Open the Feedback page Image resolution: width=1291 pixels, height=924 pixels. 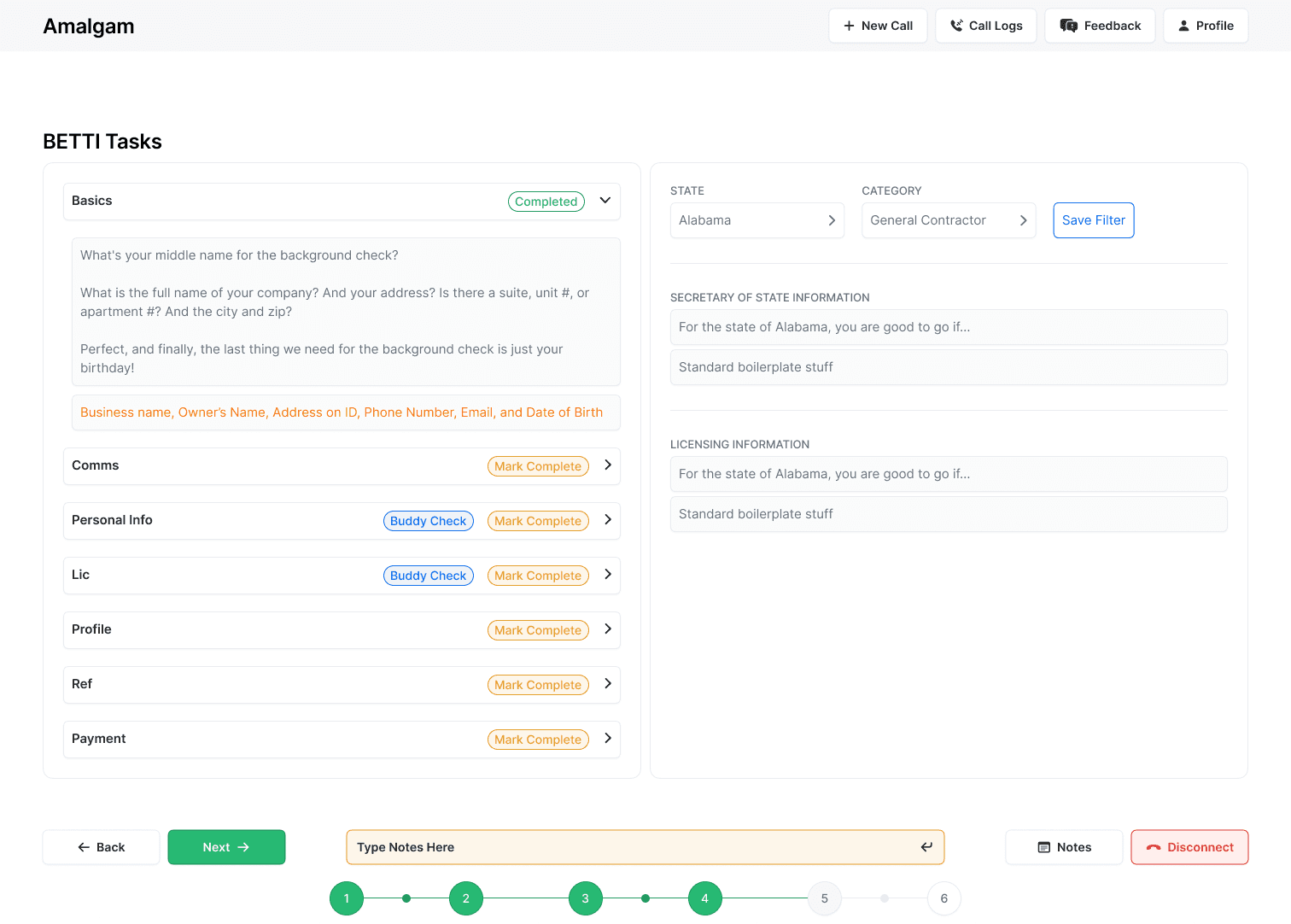(1100, 26)
